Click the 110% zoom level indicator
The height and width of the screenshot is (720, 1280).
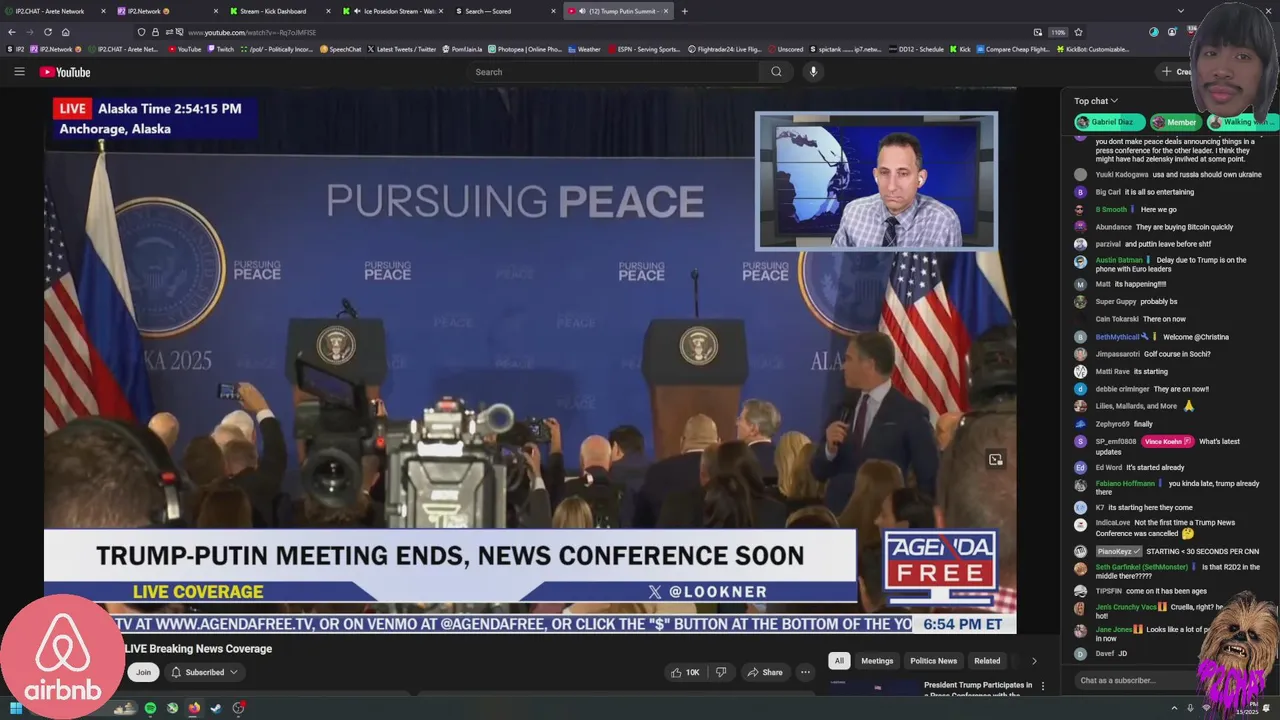[1058, 32]
